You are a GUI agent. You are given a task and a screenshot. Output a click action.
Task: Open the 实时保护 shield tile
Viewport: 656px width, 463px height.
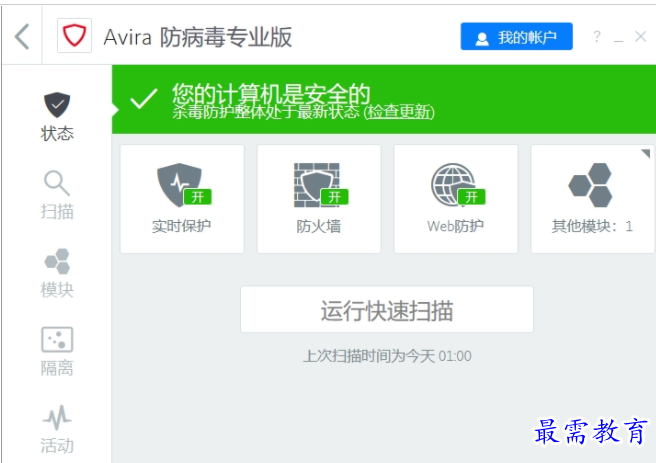point(182,199)
